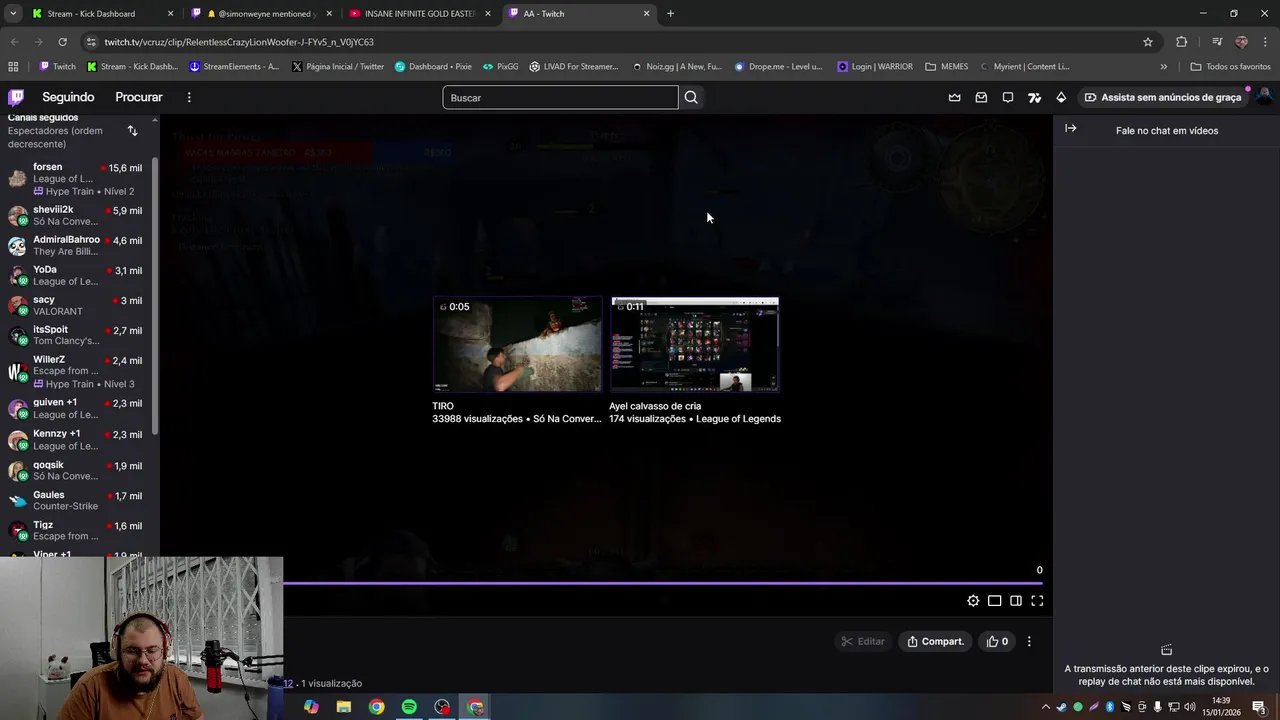1280x720 pixels.
Task: Click Gaules channel avatar
Action: pos(17,501)
